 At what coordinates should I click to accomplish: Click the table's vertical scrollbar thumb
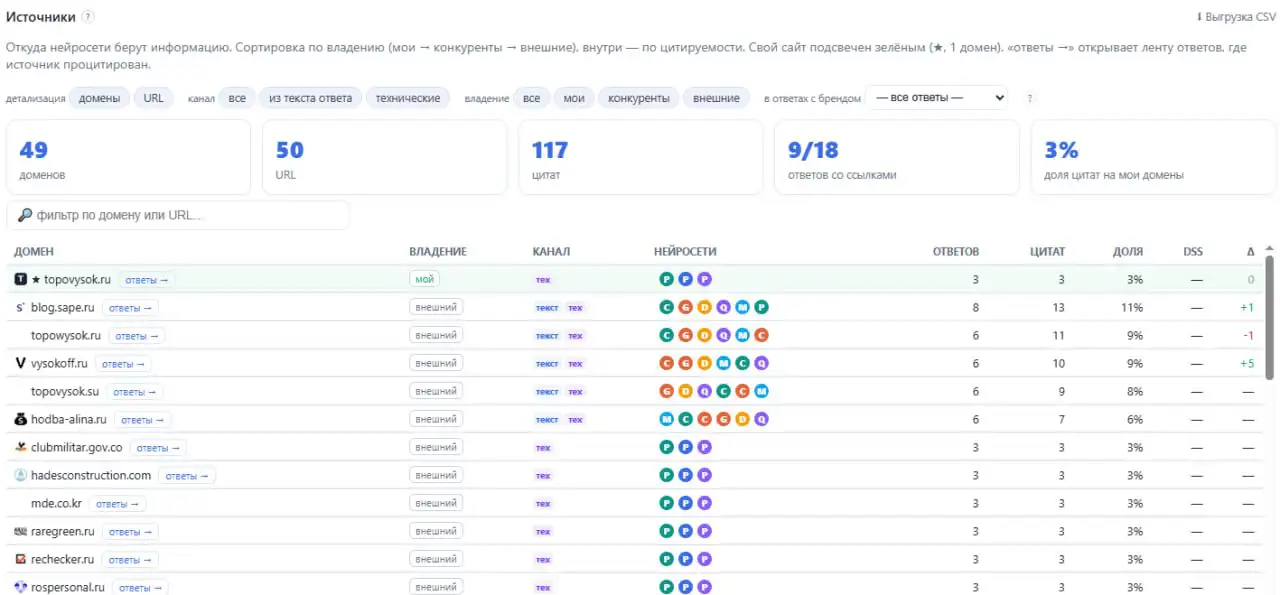pos(1270,317)
